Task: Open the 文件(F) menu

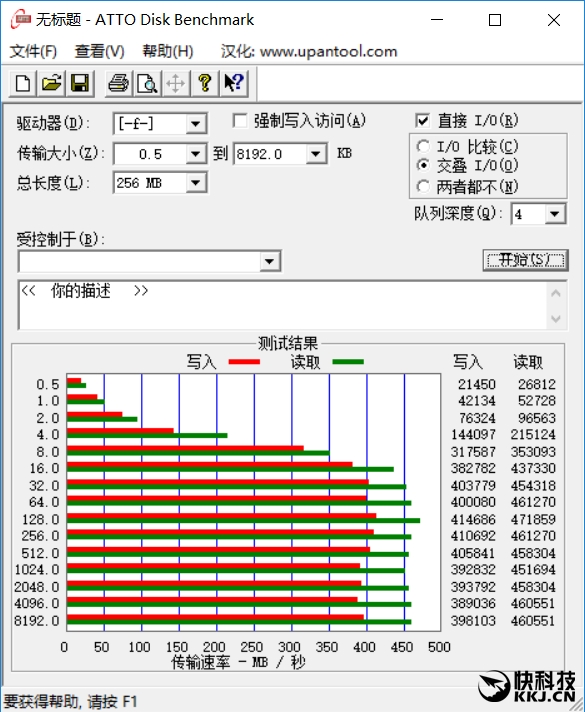Action: point(33,51)
